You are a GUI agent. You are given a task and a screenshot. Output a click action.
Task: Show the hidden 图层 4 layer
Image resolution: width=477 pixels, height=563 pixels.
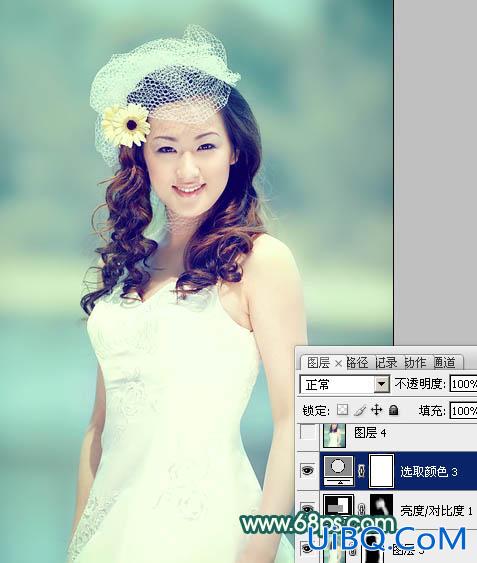pyautogui.click(x=308, y=432)
